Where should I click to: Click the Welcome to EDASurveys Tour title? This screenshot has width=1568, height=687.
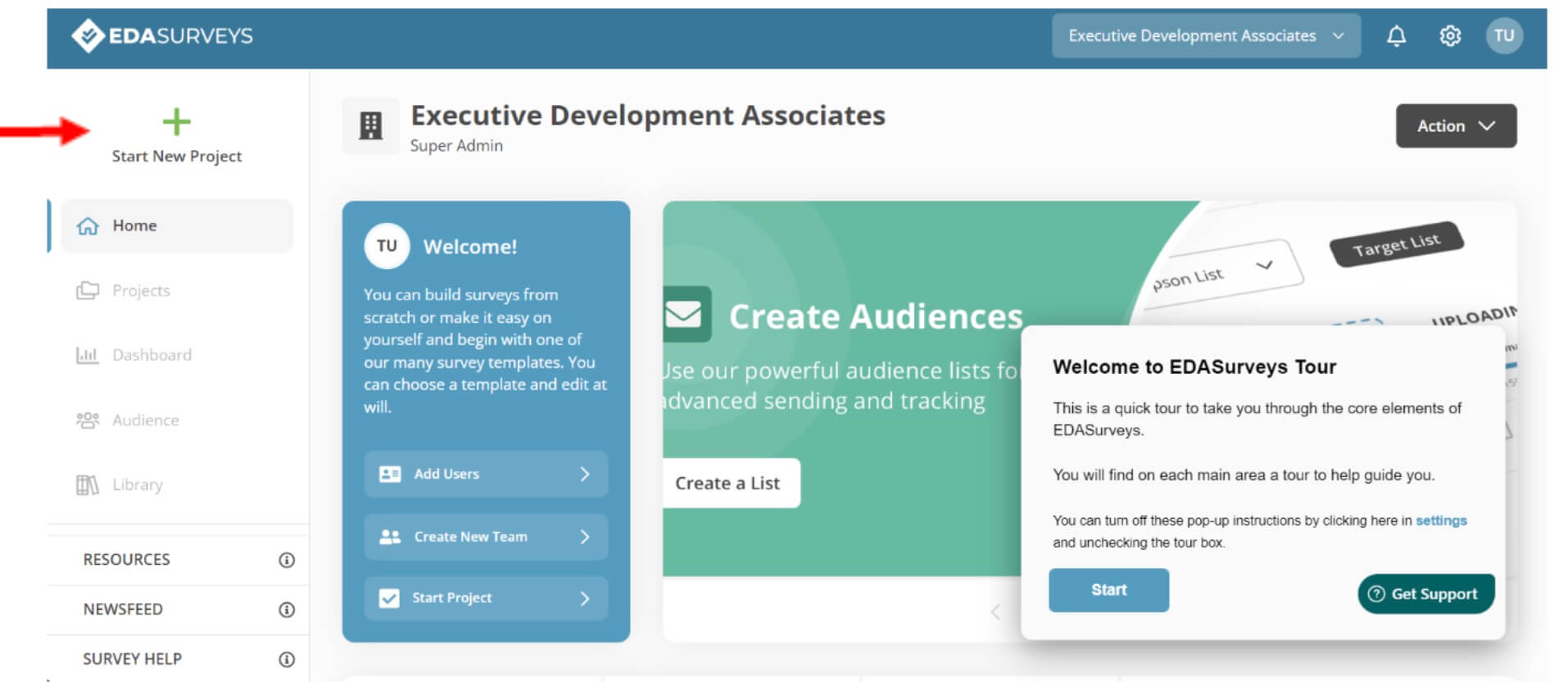pyautogui.click(x=1194, y=366)
